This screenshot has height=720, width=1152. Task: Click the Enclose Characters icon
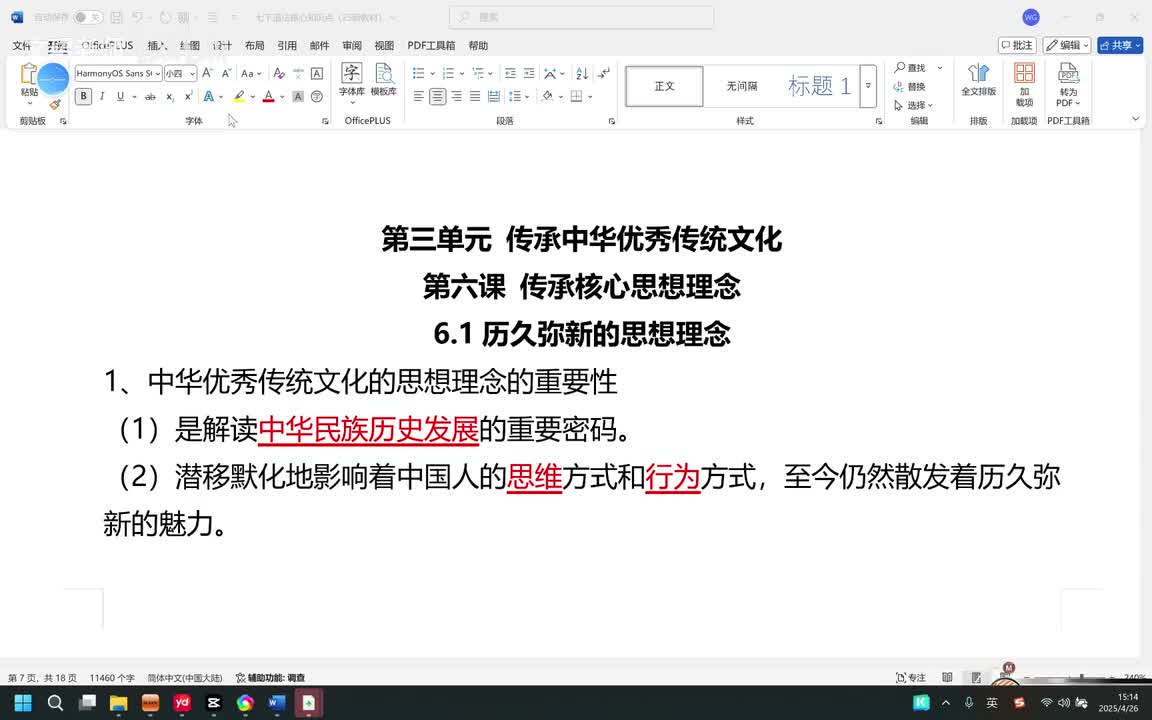[317, 96]
